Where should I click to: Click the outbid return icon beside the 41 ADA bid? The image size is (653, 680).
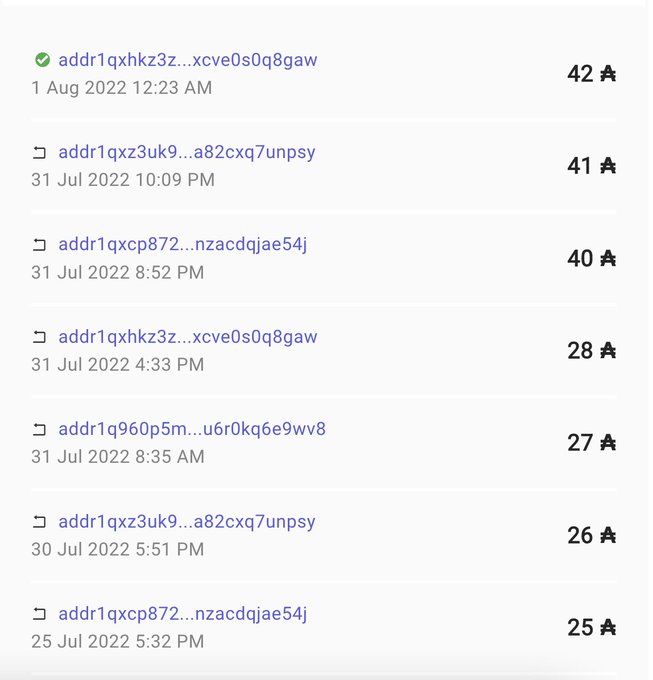click(39, 153)
